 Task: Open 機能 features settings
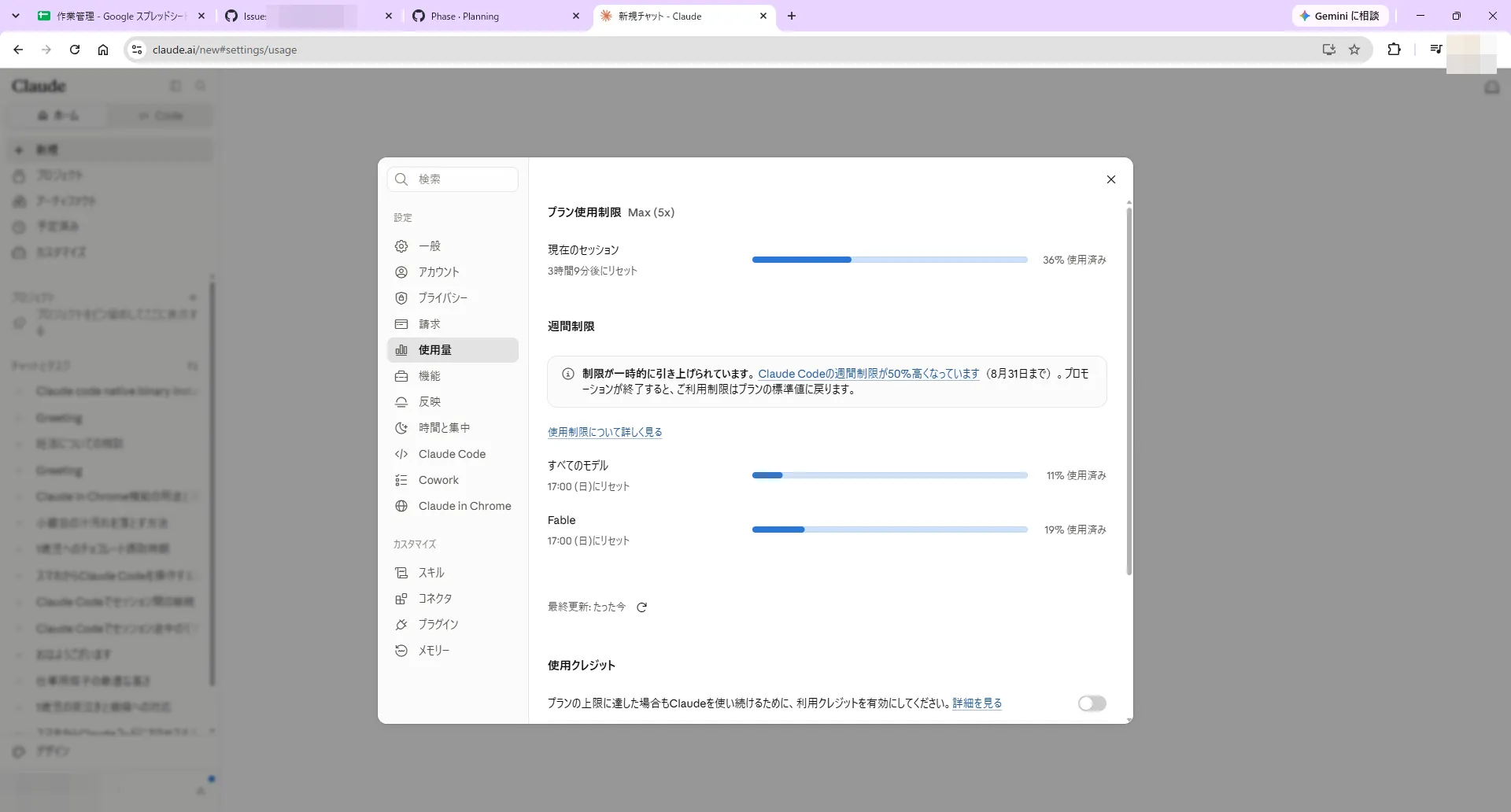(x=453, y=376)
